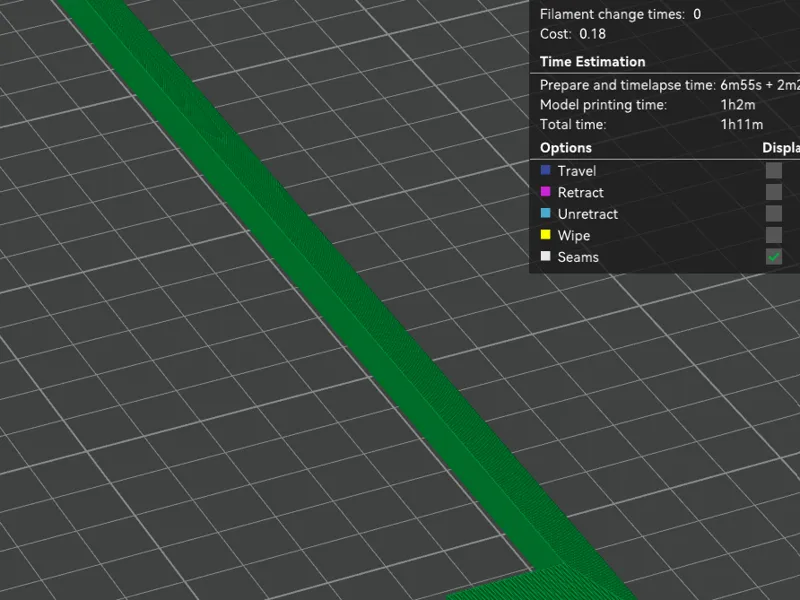This screenshot has width=800, height=600.
Task: Click the Filament change times value 0
Action: coord(697,14)
